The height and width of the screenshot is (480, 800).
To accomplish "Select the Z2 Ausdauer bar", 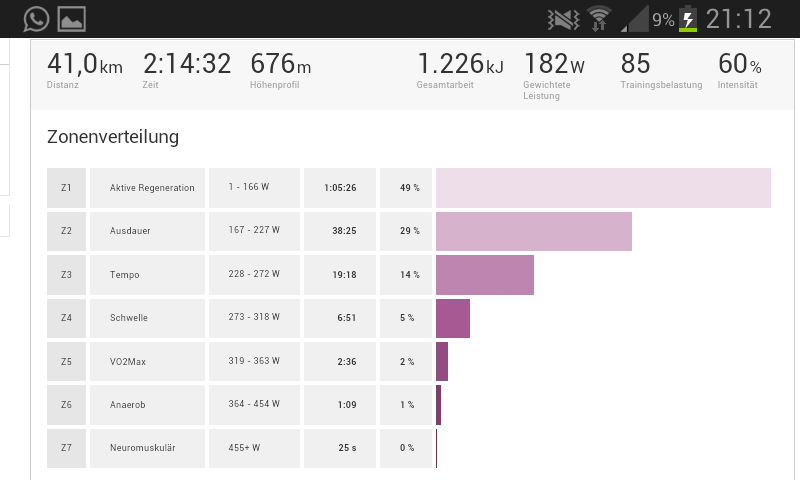I will (534, 231).
